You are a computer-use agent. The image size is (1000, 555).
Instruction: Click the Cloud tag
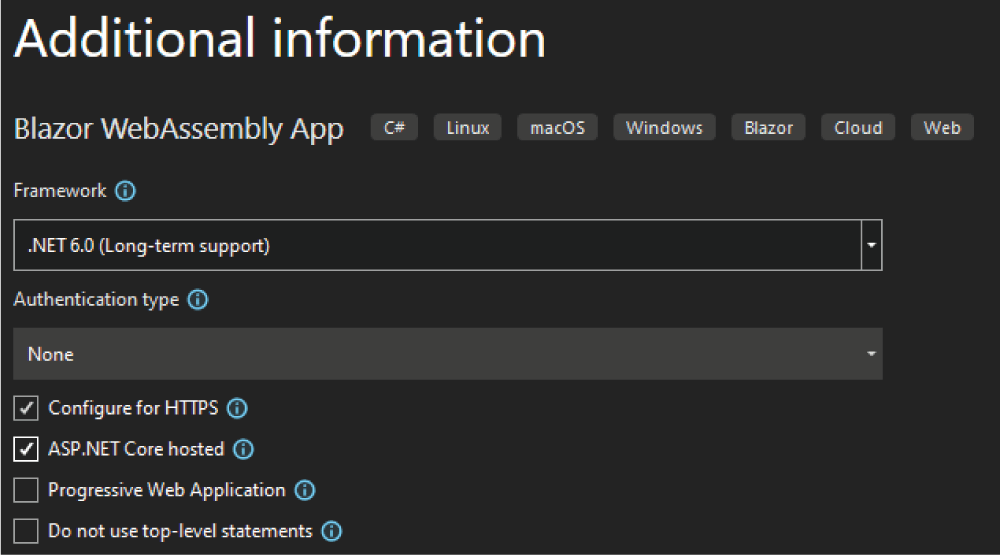pyautogui.click(x=858, y=127)
